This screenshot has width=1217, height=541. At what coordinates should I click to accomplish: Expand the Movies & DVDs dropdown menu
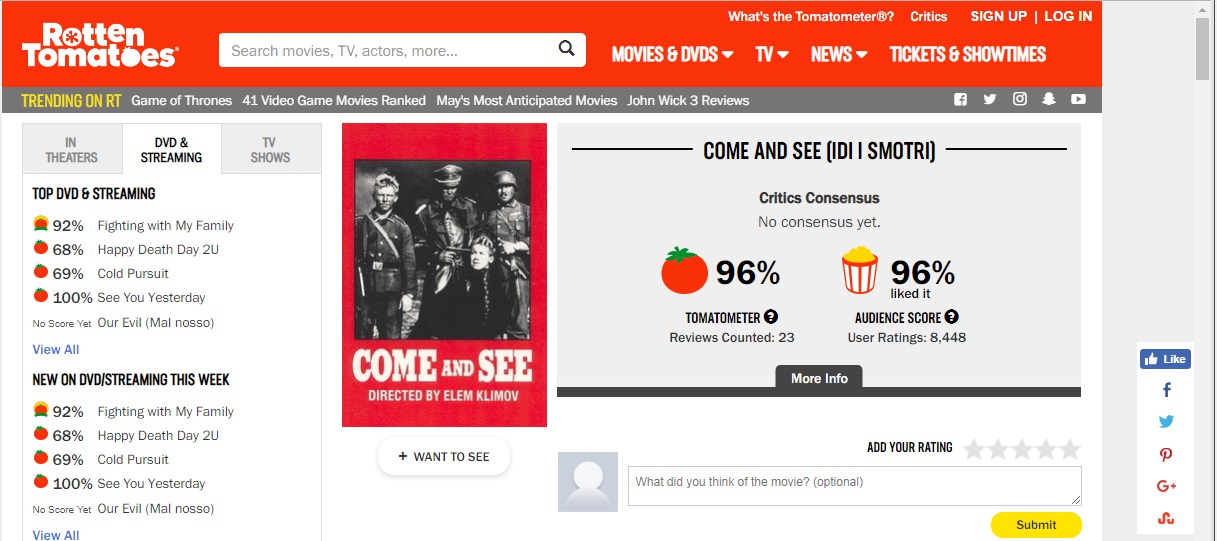click(x=672, y=54)
